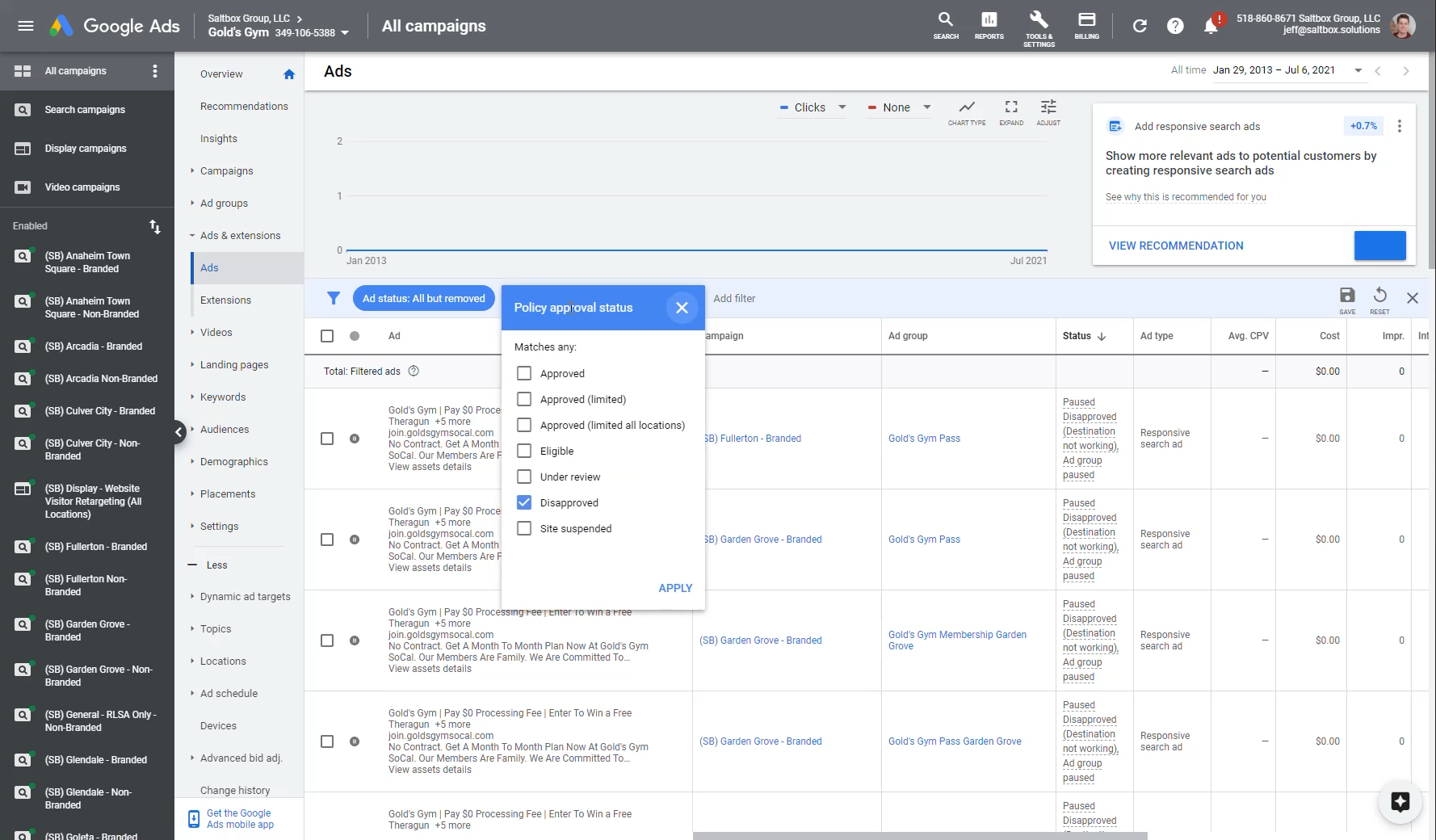
Task: Check Approved (limited all locations)
Action: pyautogui.click(x=524, y=425)
